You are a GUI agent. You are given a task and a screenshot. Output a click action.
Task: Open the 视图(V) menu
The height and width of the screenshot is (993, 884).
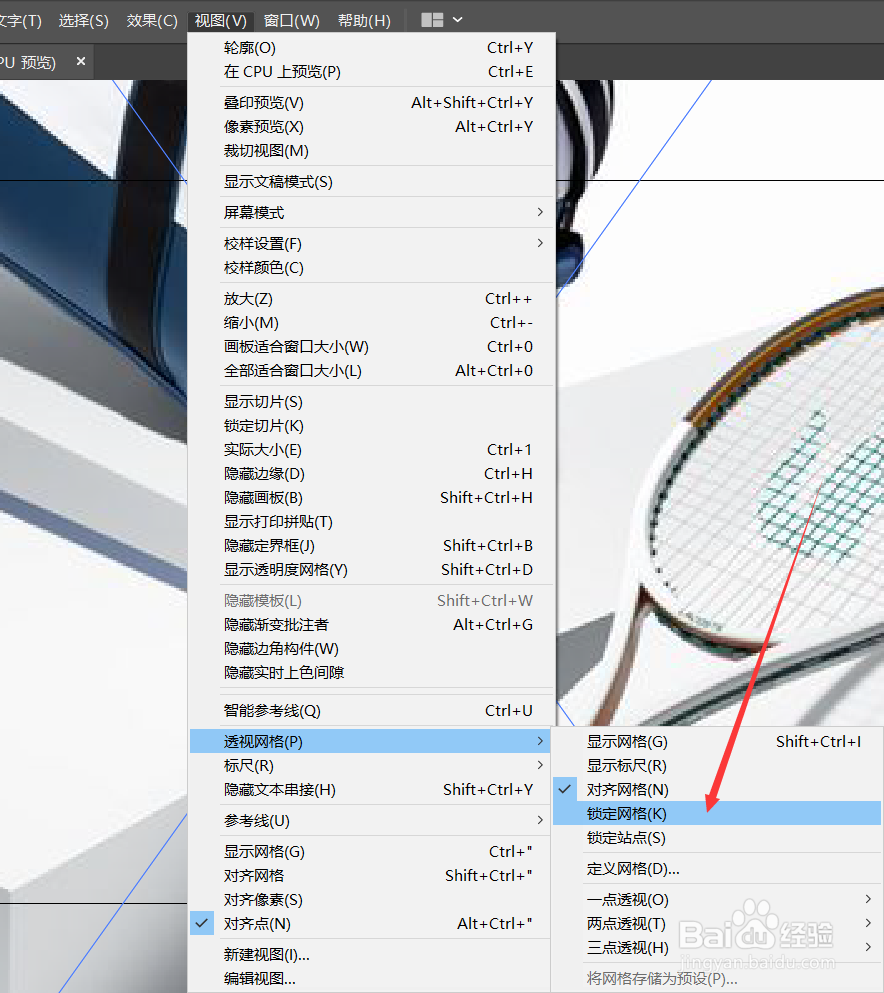pos(220,20)
